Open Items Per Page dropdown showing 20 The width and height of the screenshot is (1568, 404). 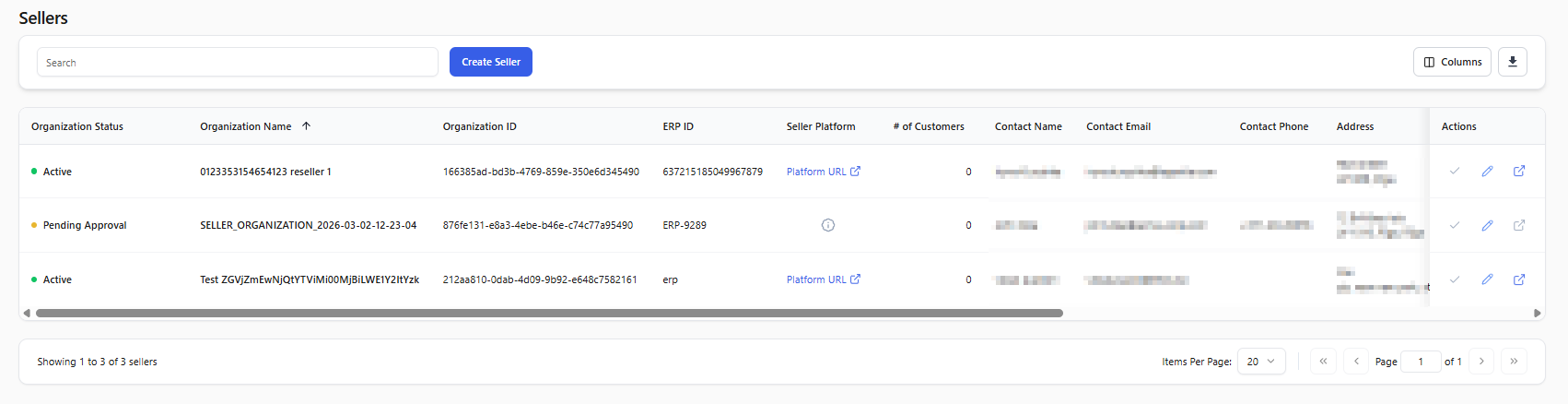click(x=1261, y=362)
